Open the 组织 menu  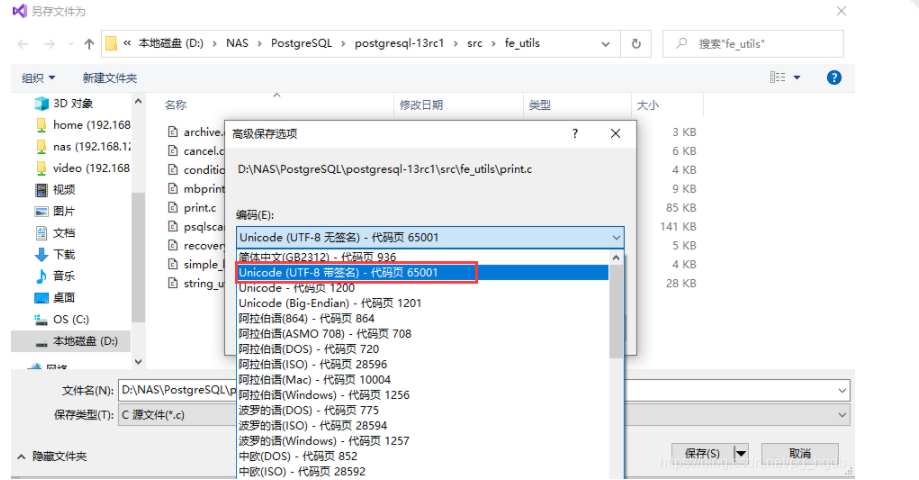tap(39, 78)
